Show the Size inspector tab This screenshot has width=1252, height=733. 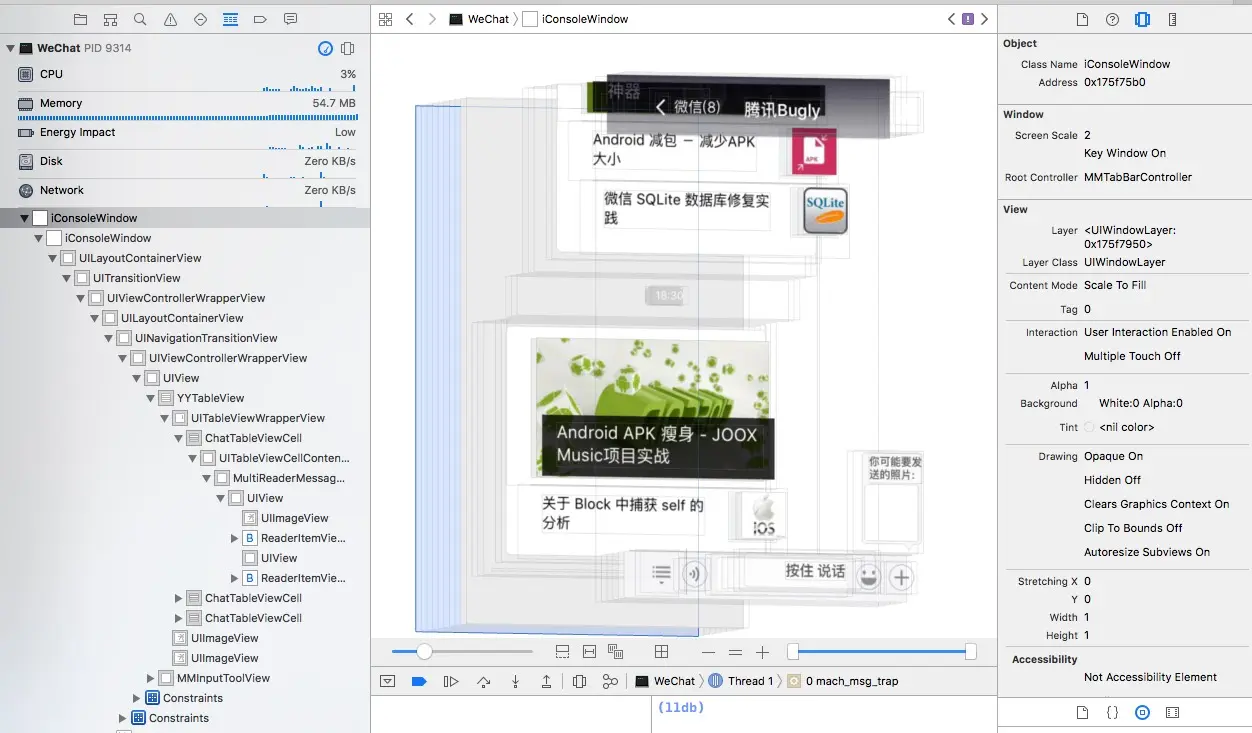click(1172, 19)
